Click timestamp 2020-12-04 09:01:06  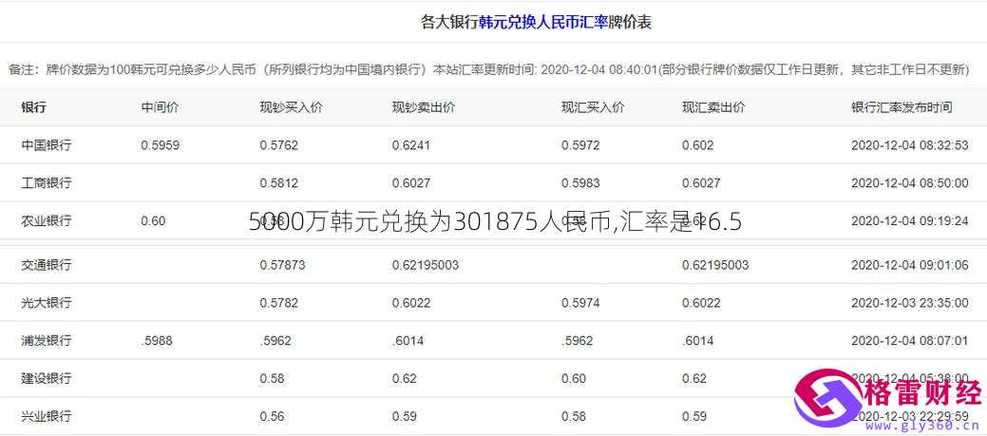click(x=910, y=265)
